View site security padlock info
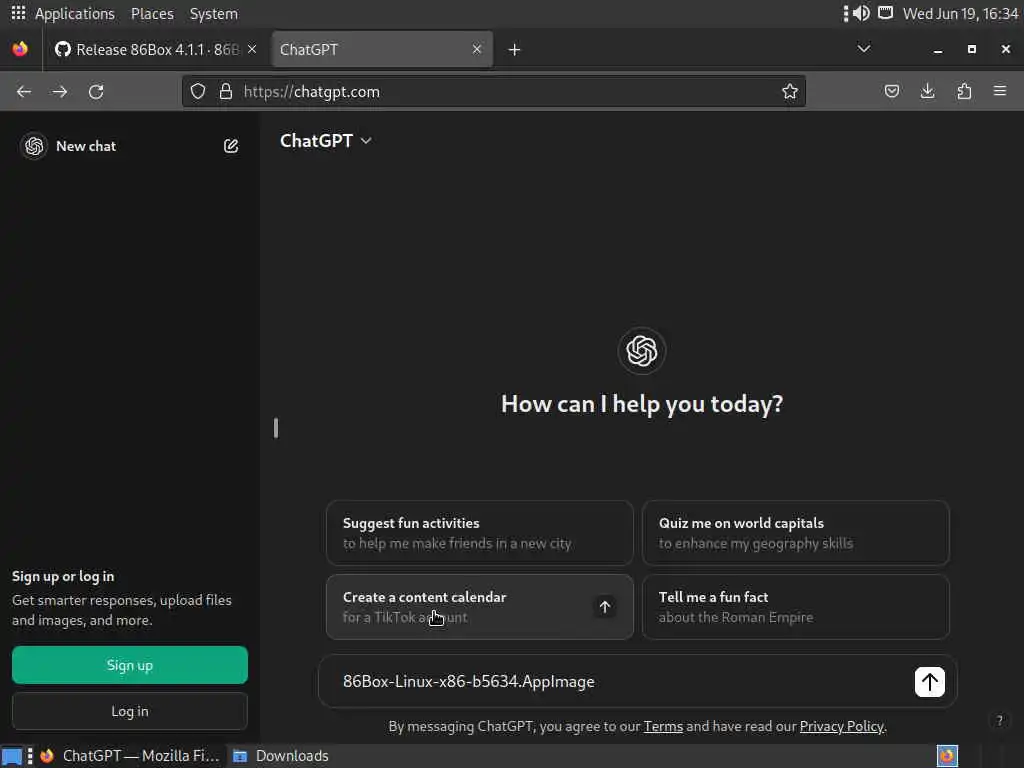Image resolution: width=1024 pixels, height=768 pixels. (225, 91)
